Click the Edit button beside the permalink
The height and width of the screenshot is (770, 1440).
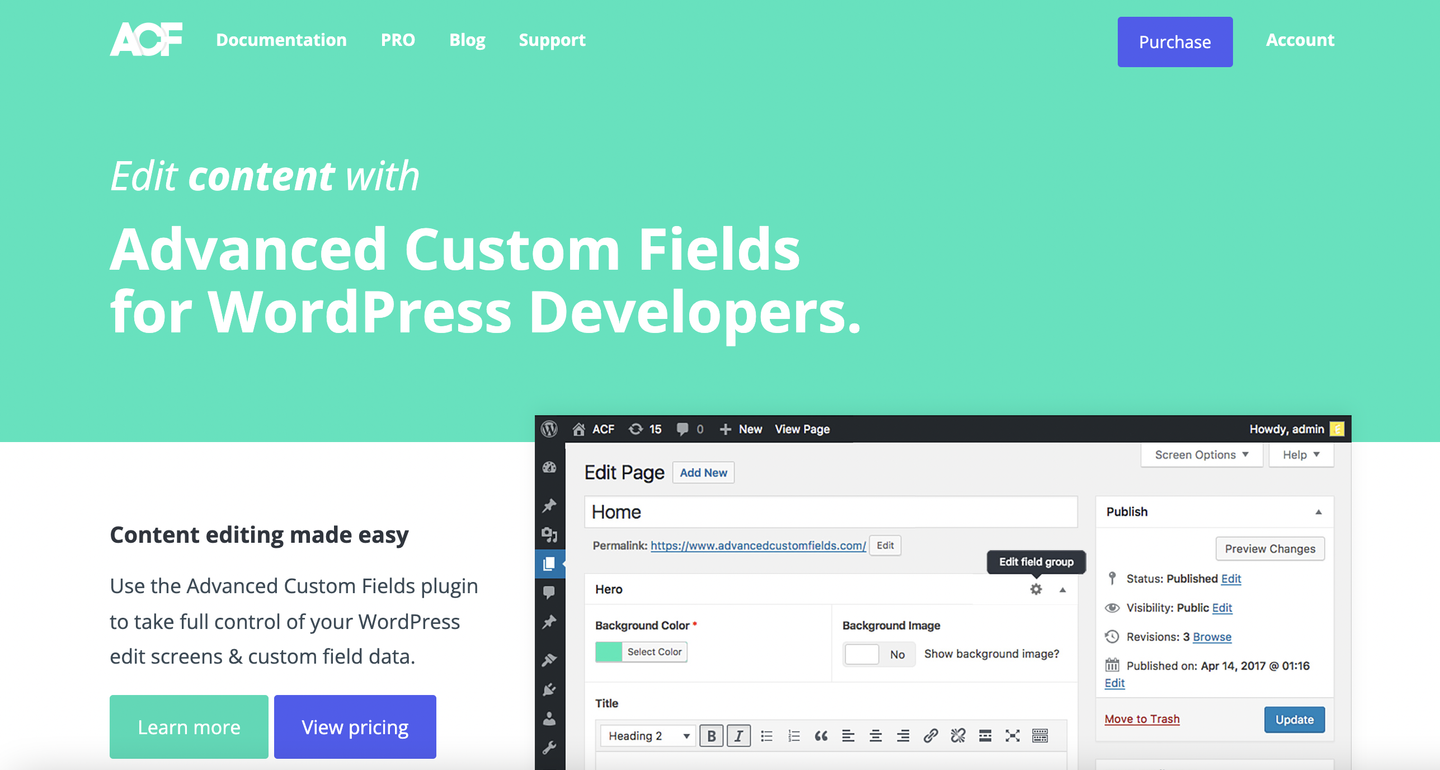click(885, 546)
